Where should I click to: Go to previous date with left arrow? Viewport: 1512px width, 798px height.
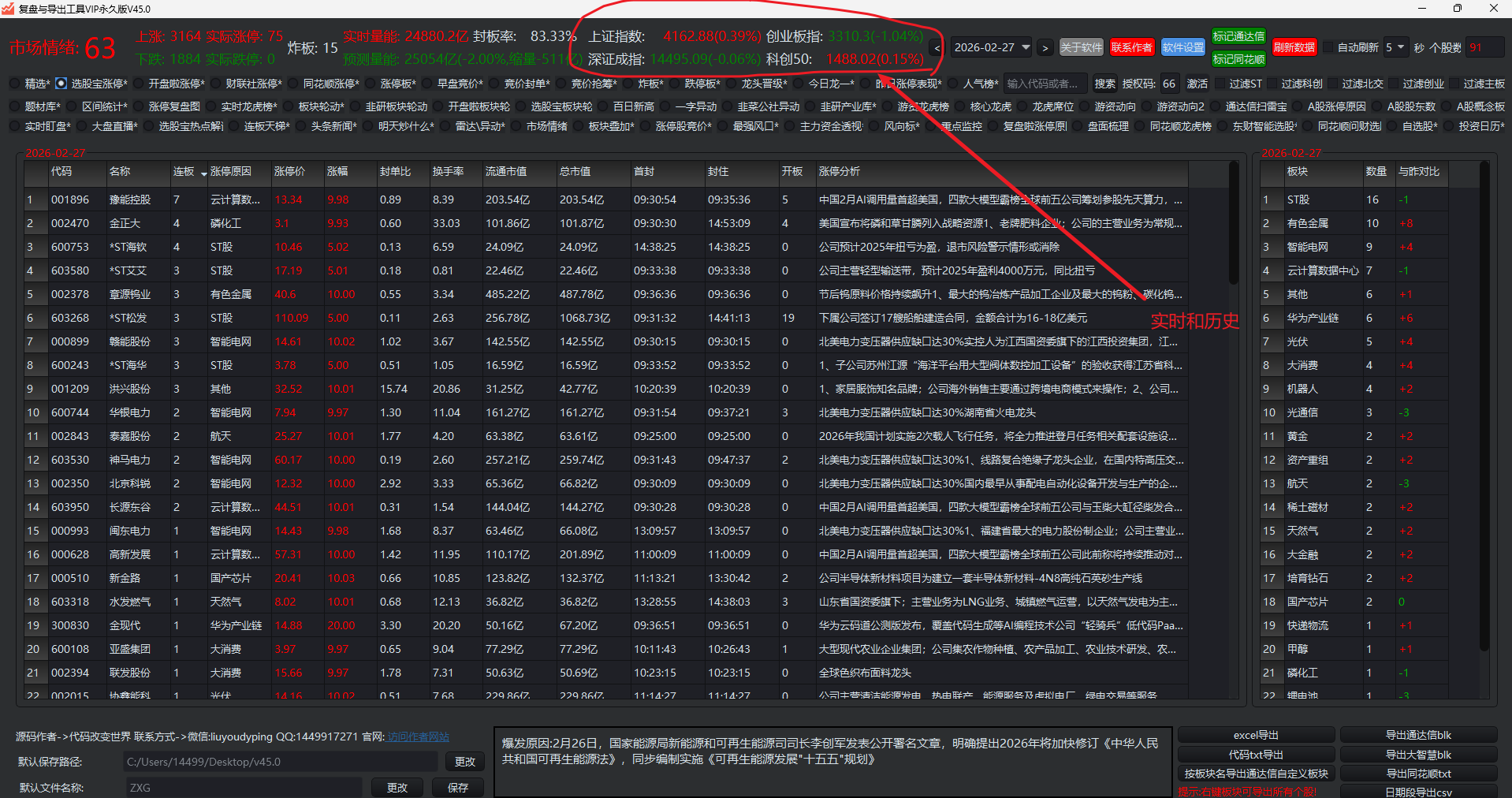click(x=937, y=48)
